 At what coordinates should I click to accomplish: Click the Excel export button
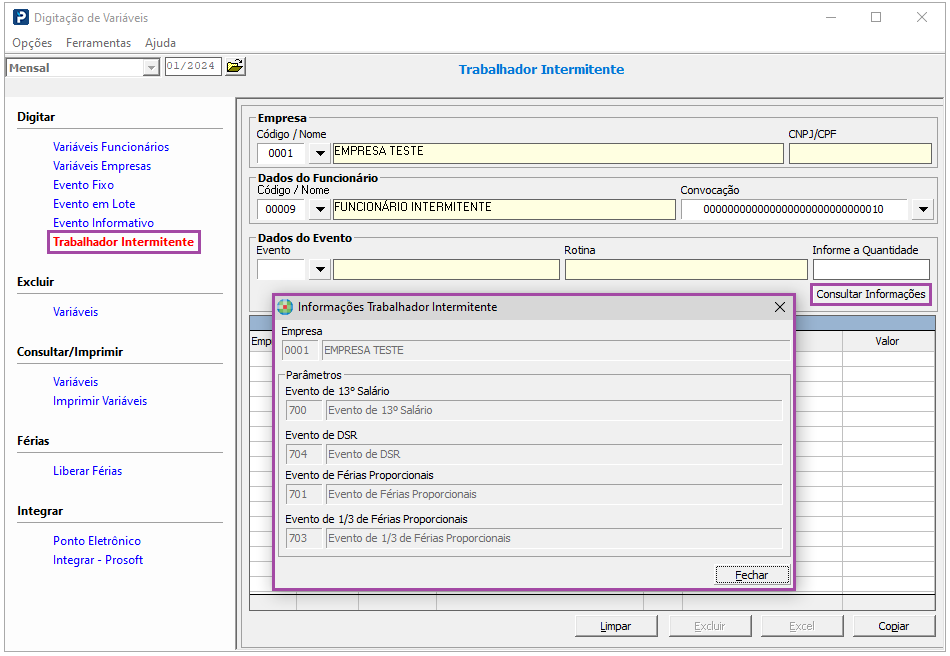802,626
